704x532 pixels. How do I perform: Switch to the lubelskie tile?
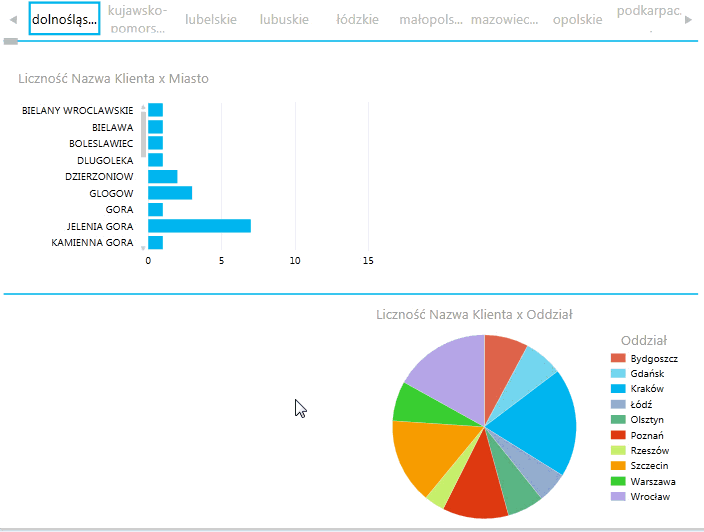(x=210, y=19)
